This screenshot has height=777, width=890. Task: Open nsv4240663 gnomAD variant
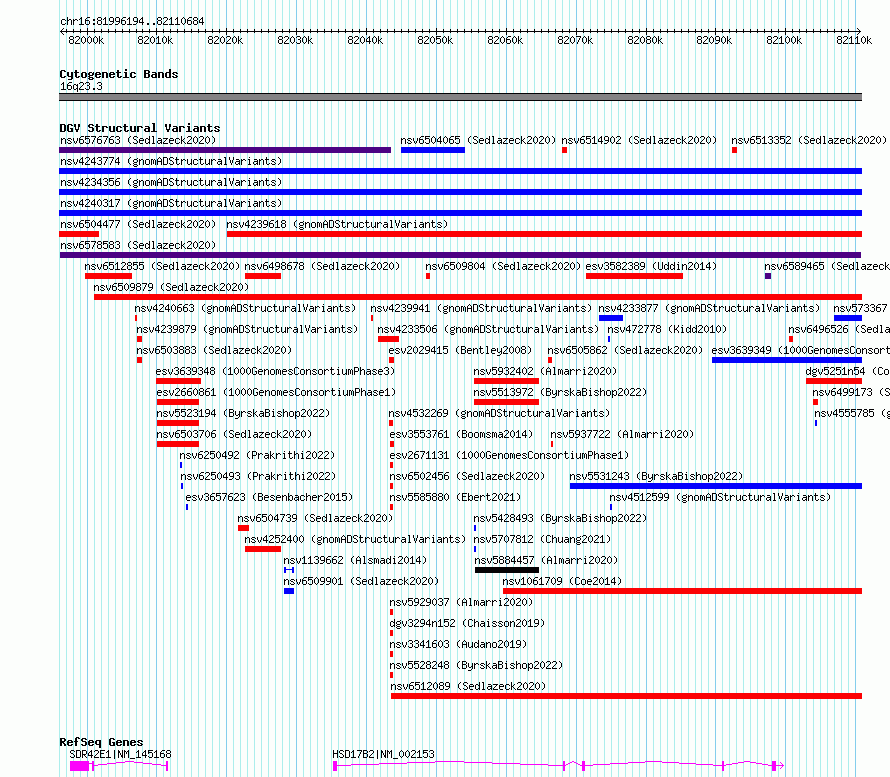point(245,308)
